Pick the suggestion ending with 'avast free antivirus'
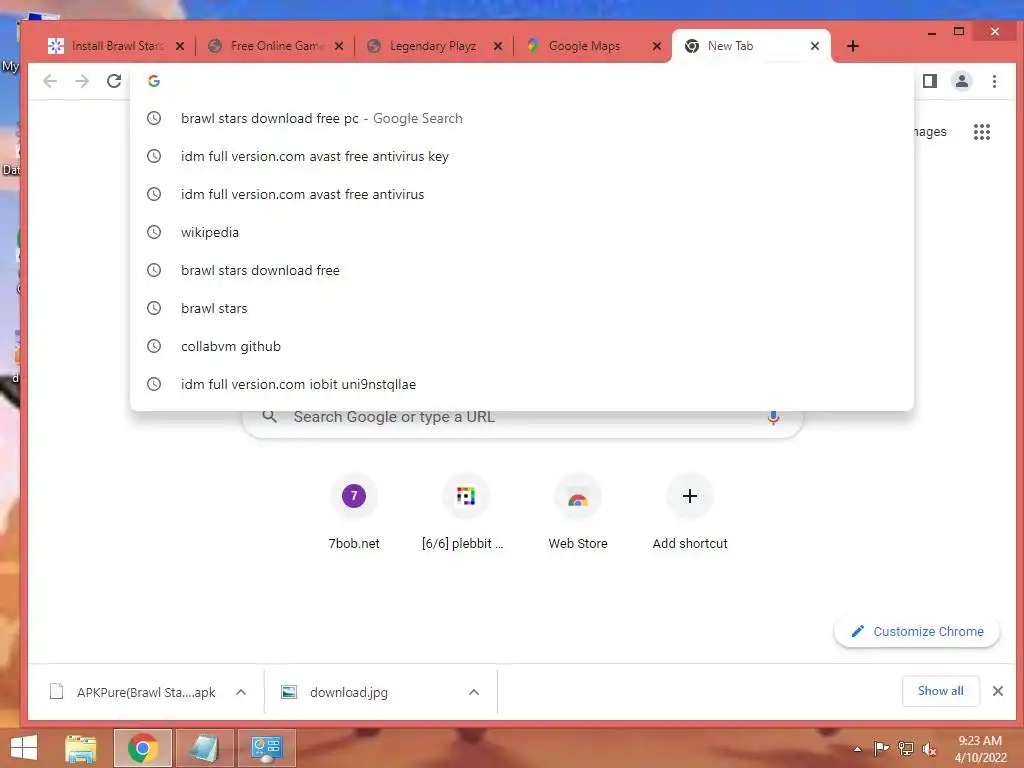Viewport: 1024px width, 768px height. click(x=522, y=194)
